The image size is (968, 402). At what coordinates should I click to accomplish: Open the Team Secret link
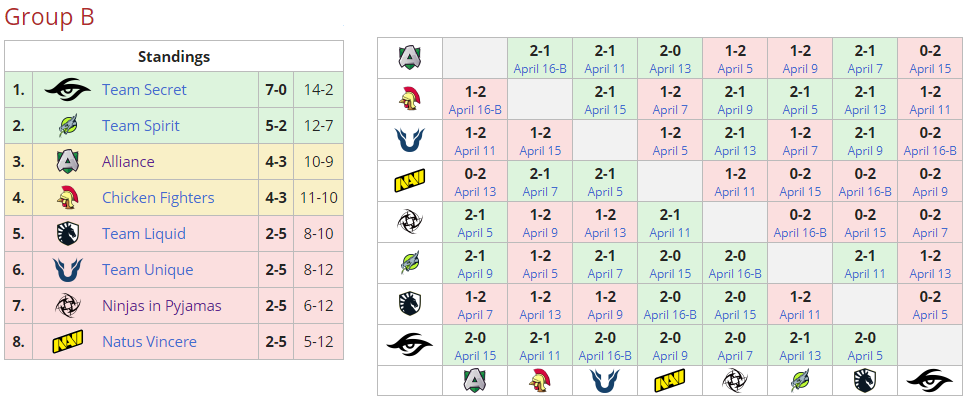(144, 90)
